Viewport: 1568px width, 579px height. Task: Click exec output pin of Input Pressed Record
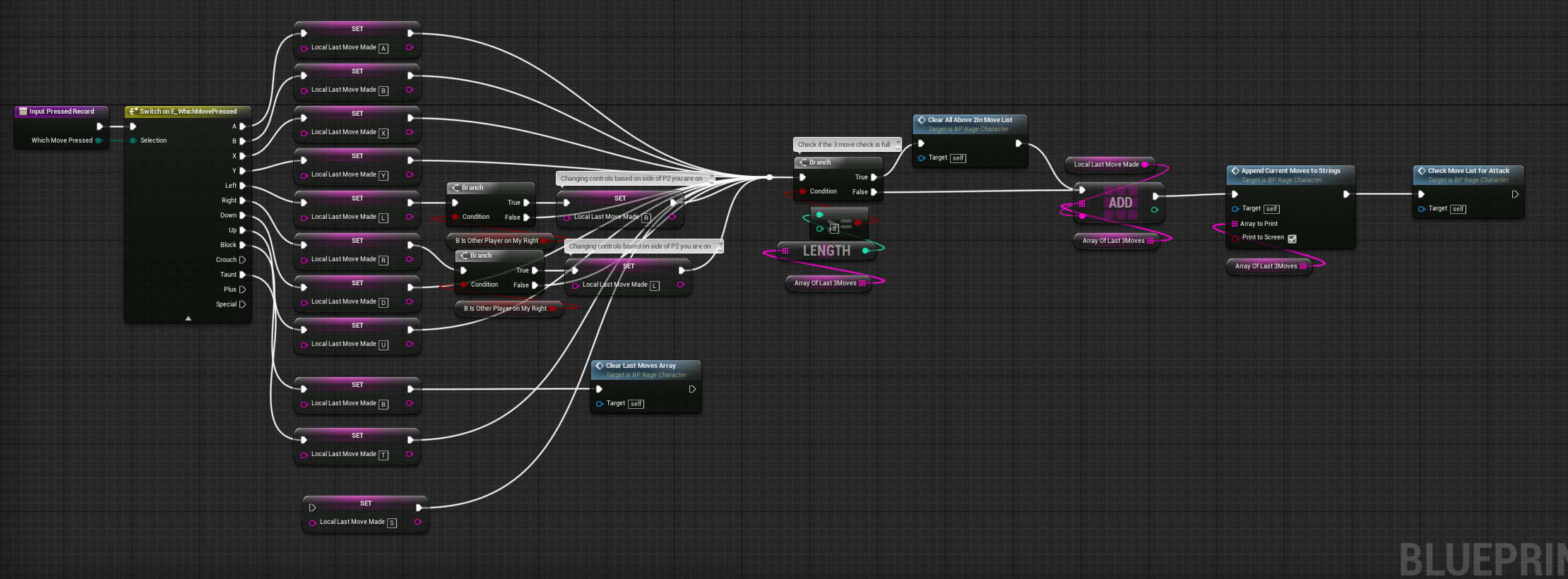(100, 126)
